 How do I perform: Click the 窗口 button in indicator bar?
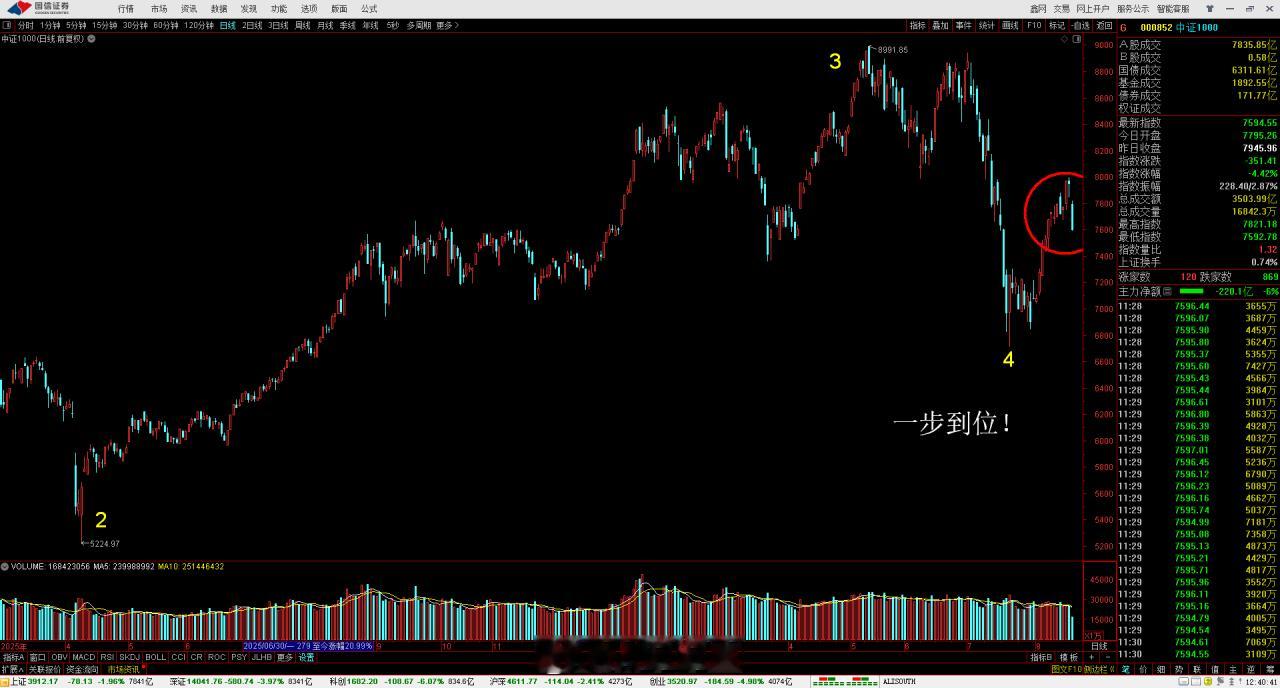37,657
